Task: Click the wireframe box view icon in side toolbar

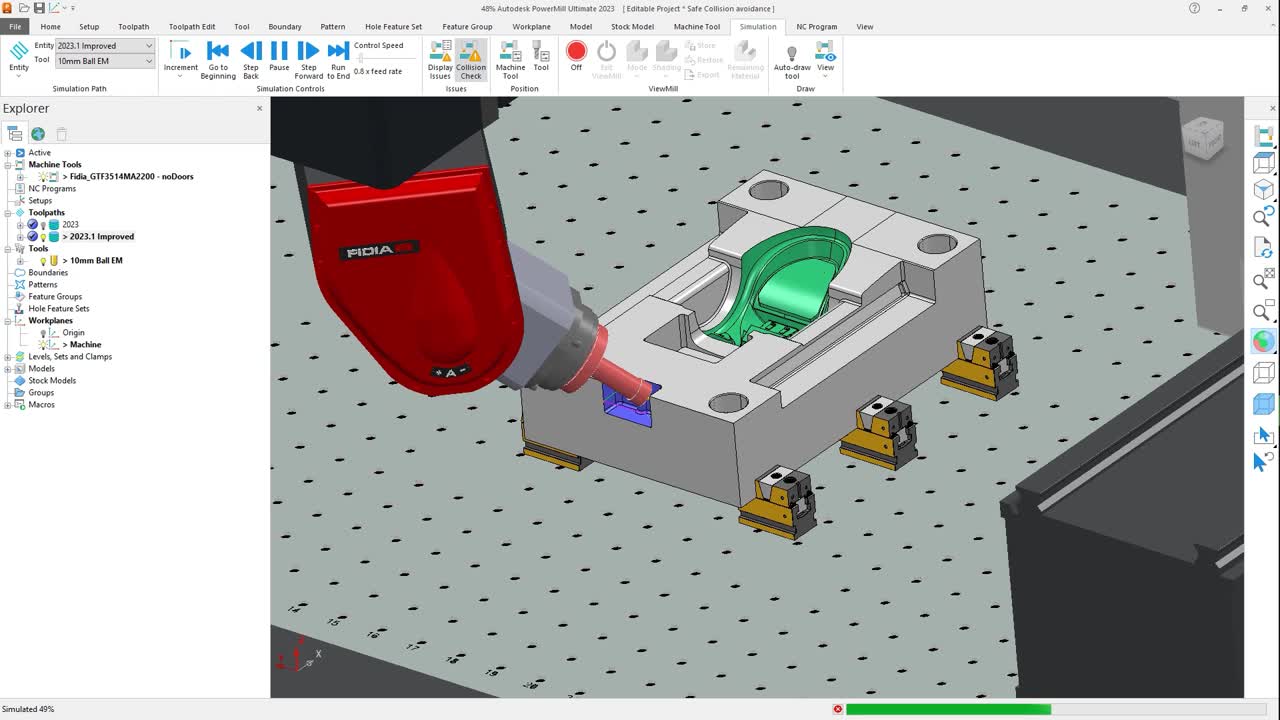Action: (1264, 164)
